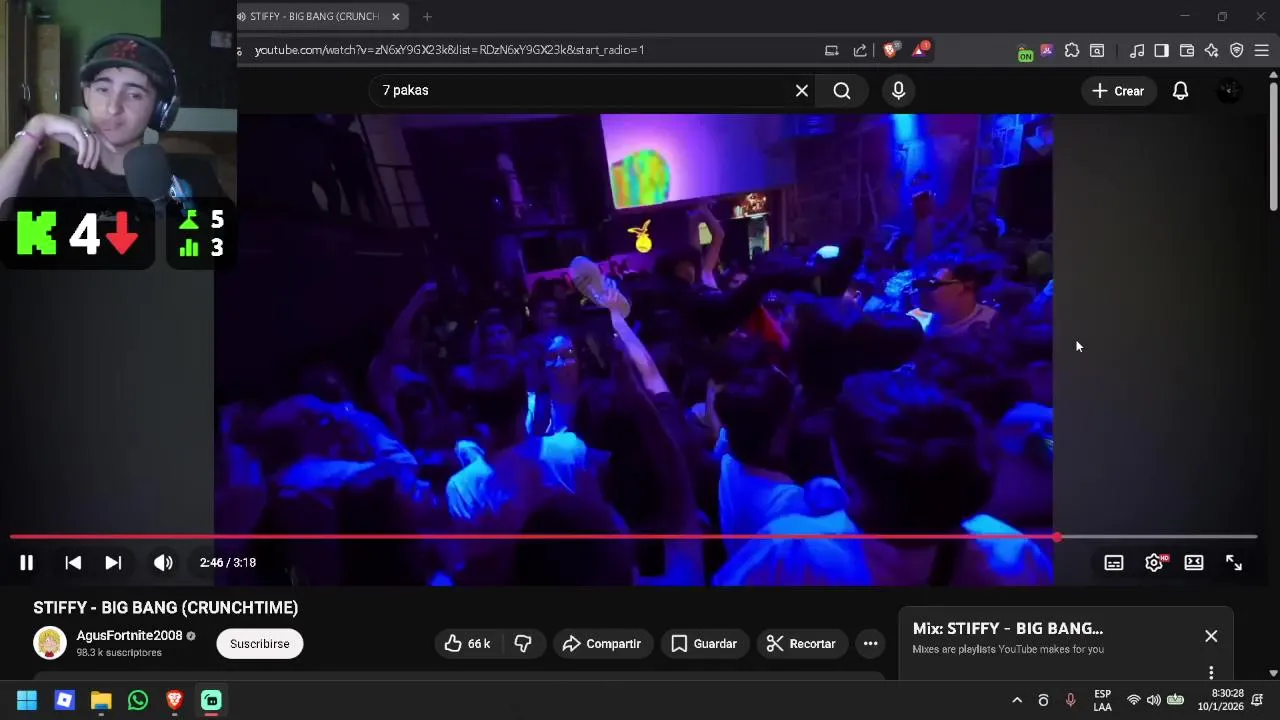Install-app icon in the address bar
The image size is (1280, 720).
click(x=831, y=50)
